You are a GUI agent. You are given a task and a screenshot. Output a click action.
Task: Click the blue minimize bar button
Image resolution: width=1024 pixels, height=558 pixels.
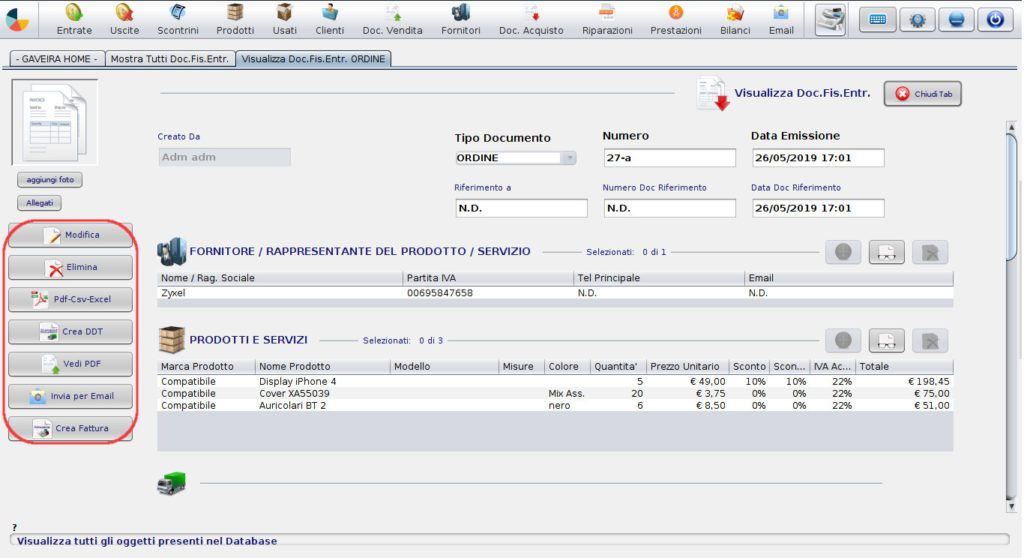pyautogui.click(x=956, y=20)
